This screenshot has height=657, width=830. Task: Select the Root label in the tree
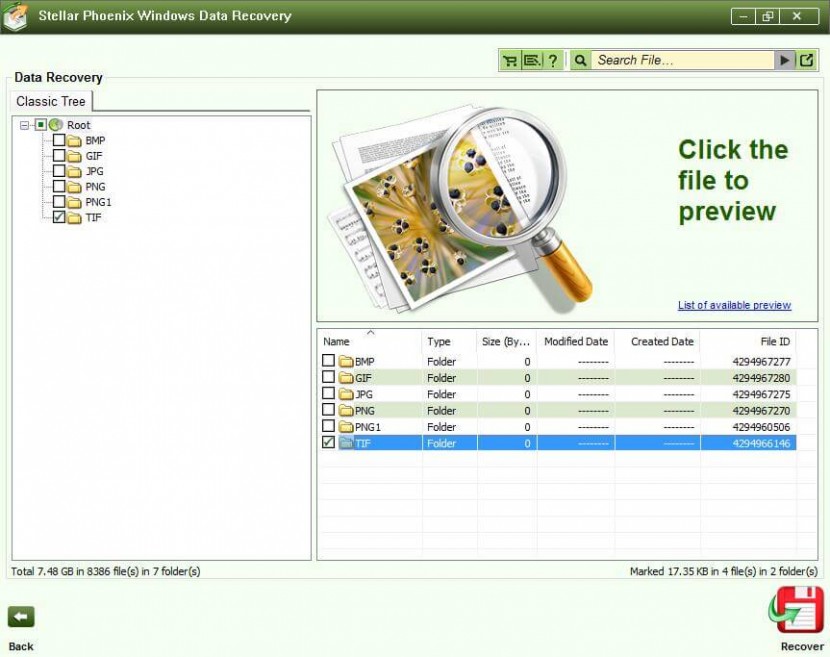[78, 125]
